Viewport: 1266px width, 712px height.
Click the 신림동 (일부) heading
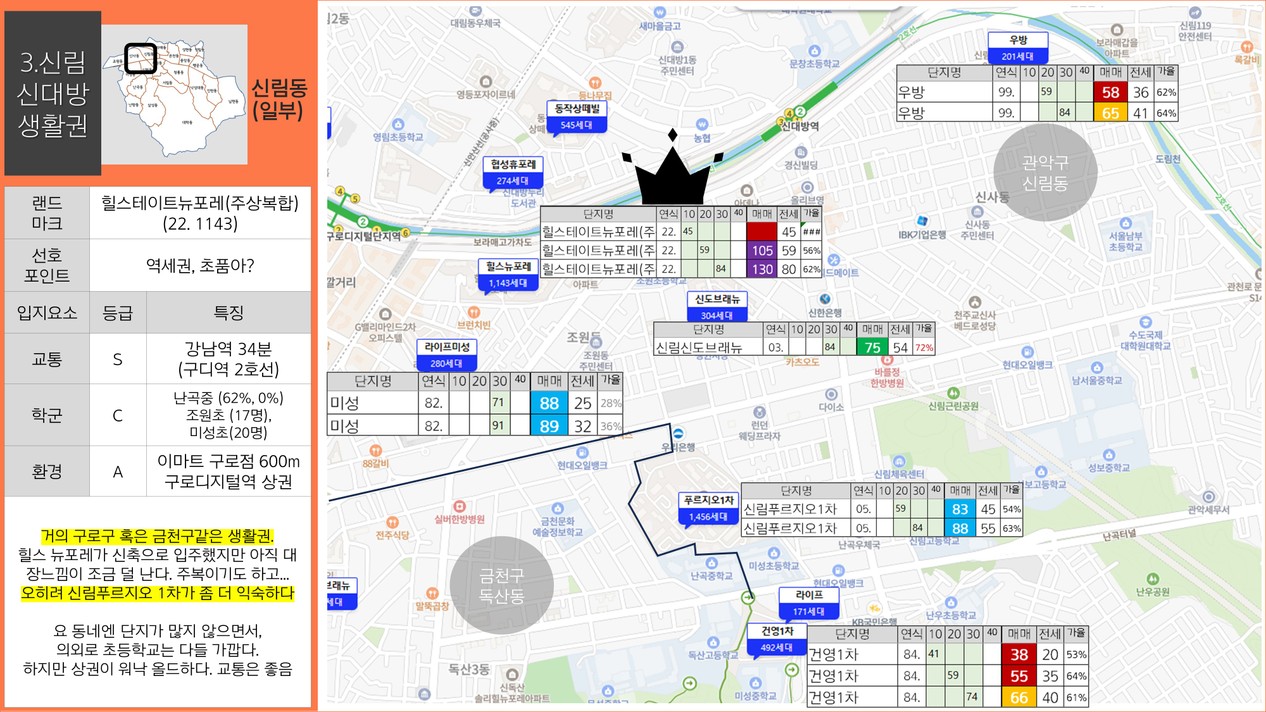[278, 99]
